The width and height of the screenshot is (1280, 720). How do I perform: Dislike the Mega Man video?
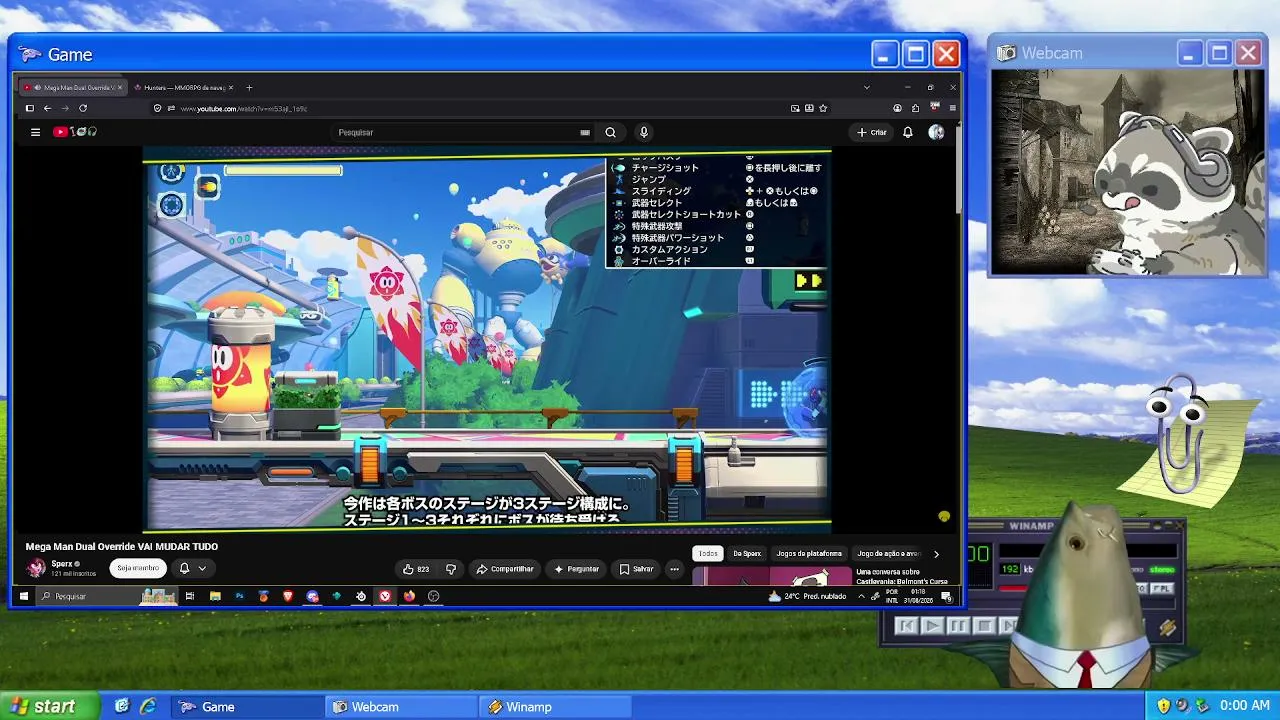click(x=451, y=569)
